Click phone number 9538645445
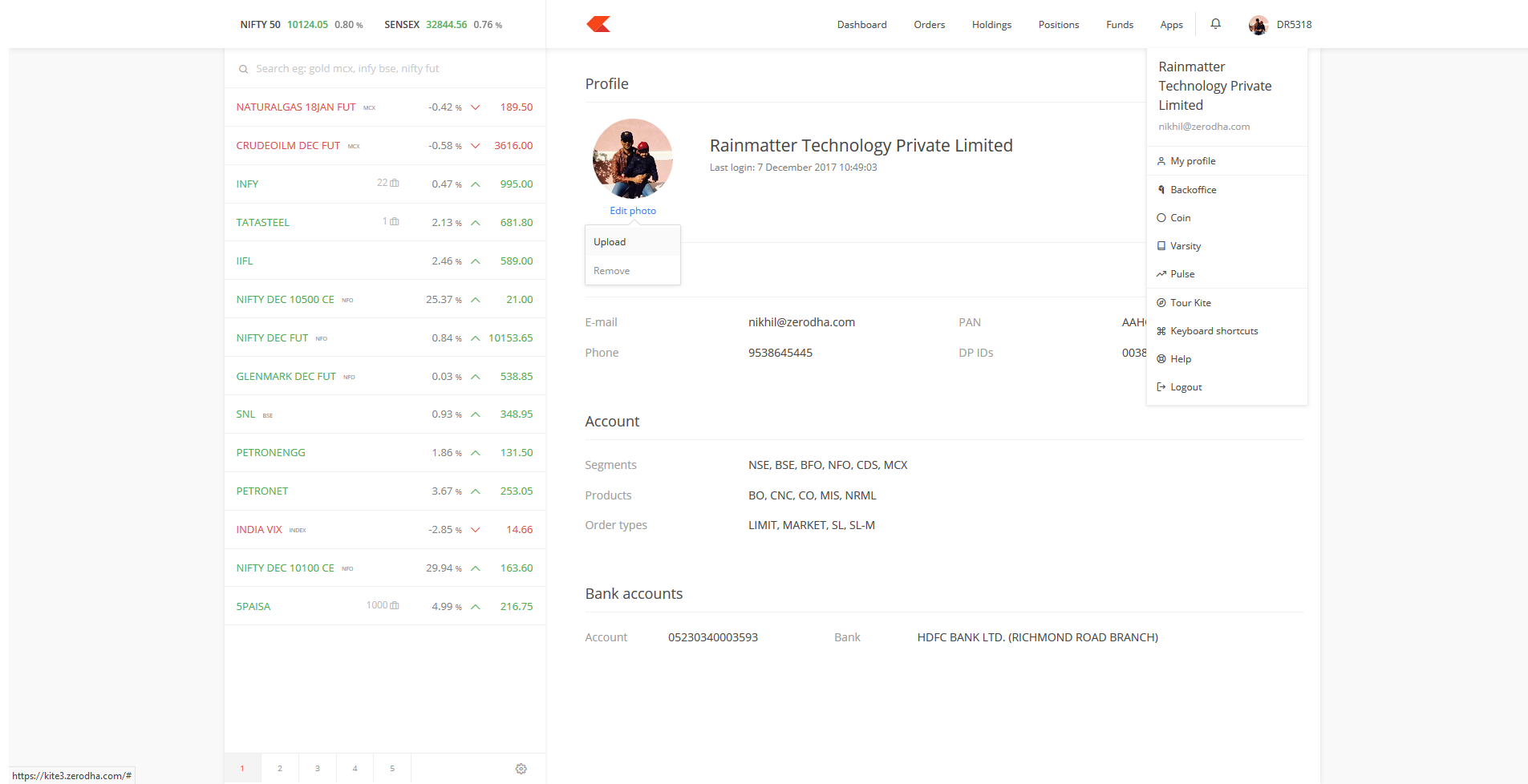The image size is (1528, 784). [x=780, y=353]
